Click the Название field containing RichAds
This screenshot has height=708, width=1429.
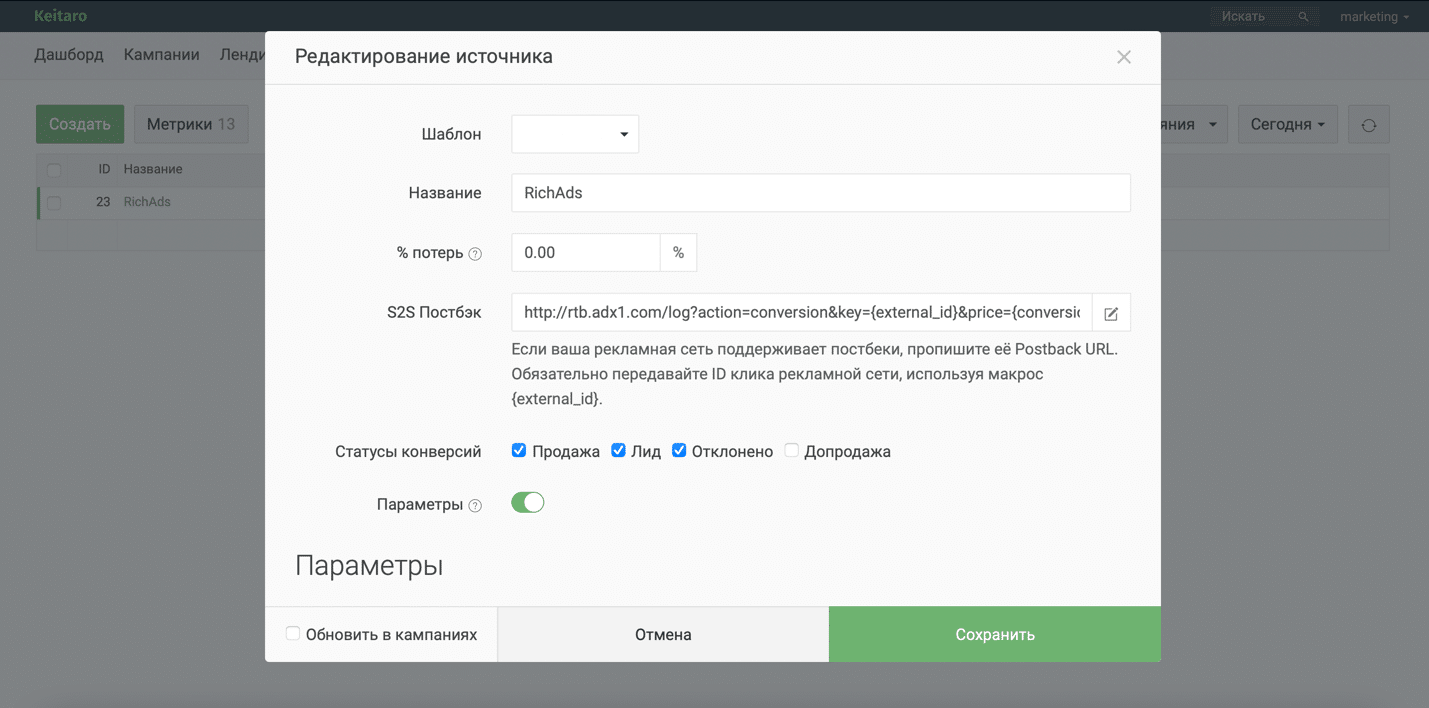821,193
